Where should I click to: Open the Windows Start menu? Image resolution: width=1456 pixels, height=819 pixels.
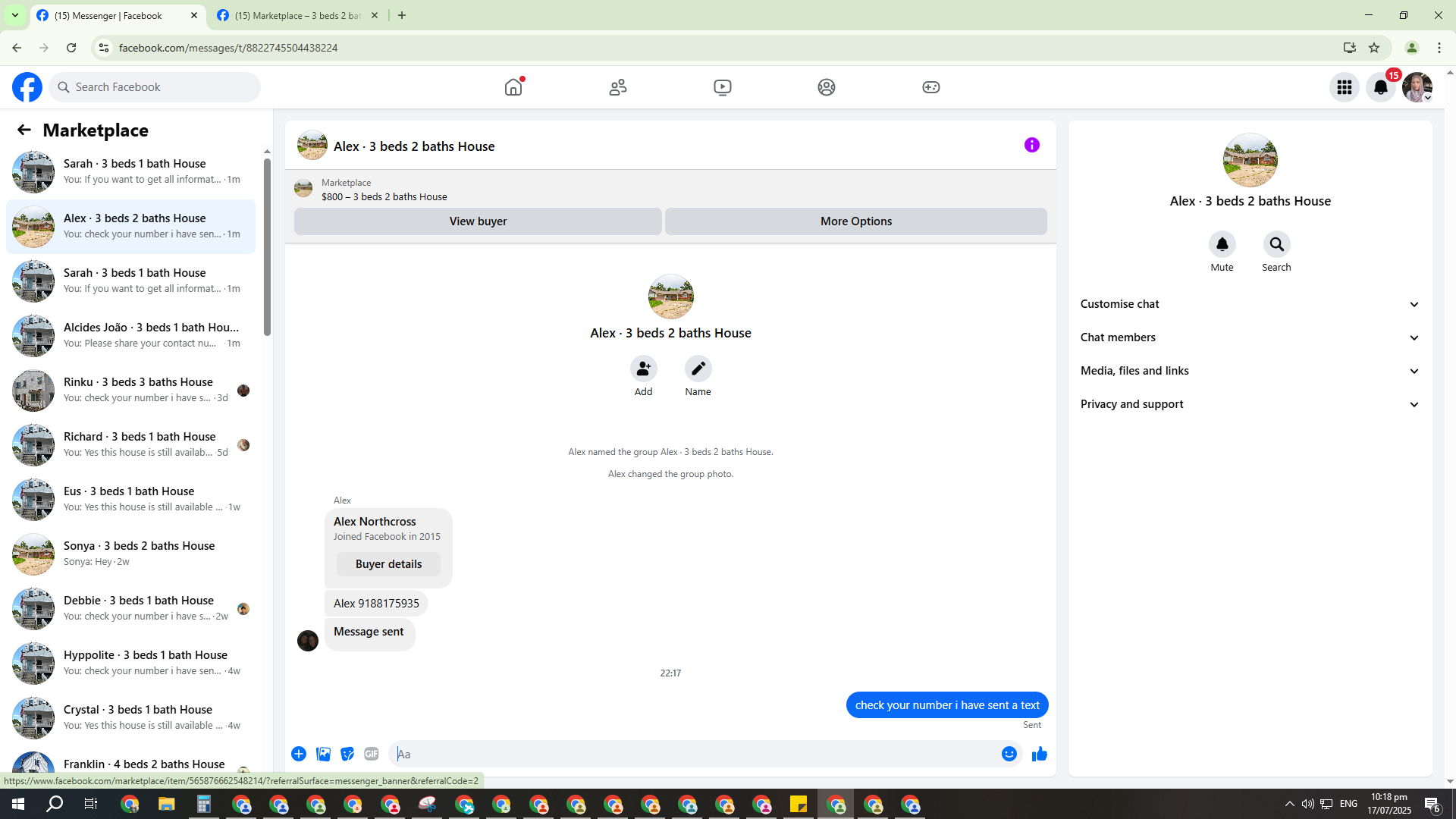click(x=18, y=804)
